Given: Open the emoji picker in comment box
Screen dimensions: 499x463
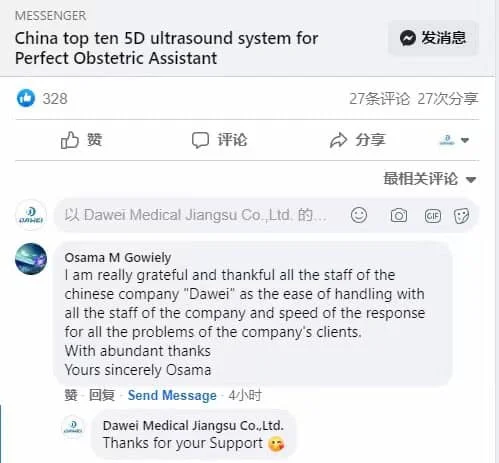Looking at the screenshot, I should pyautogui.click(x=359, y=215).
